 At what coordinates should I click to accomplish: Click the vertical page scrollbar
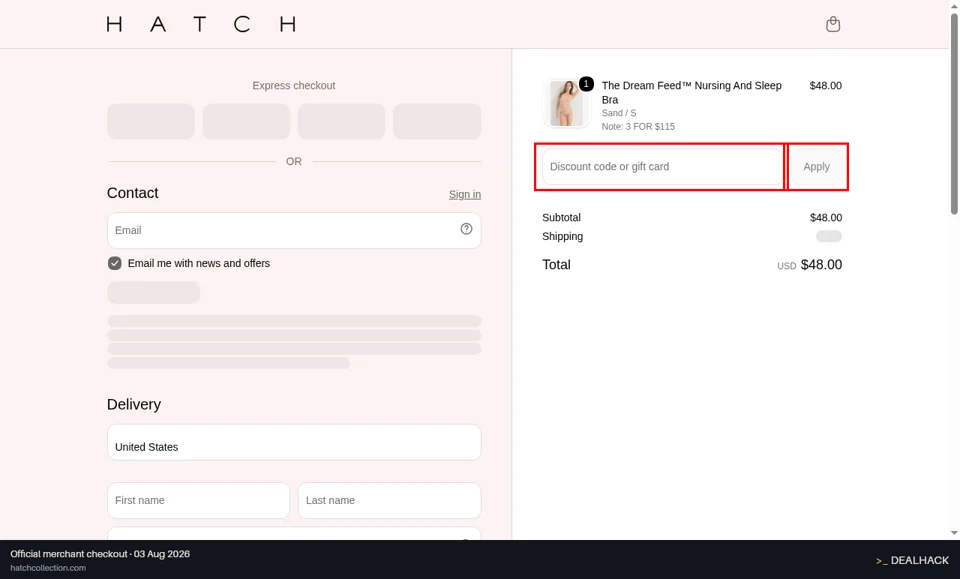click(954, 114)
